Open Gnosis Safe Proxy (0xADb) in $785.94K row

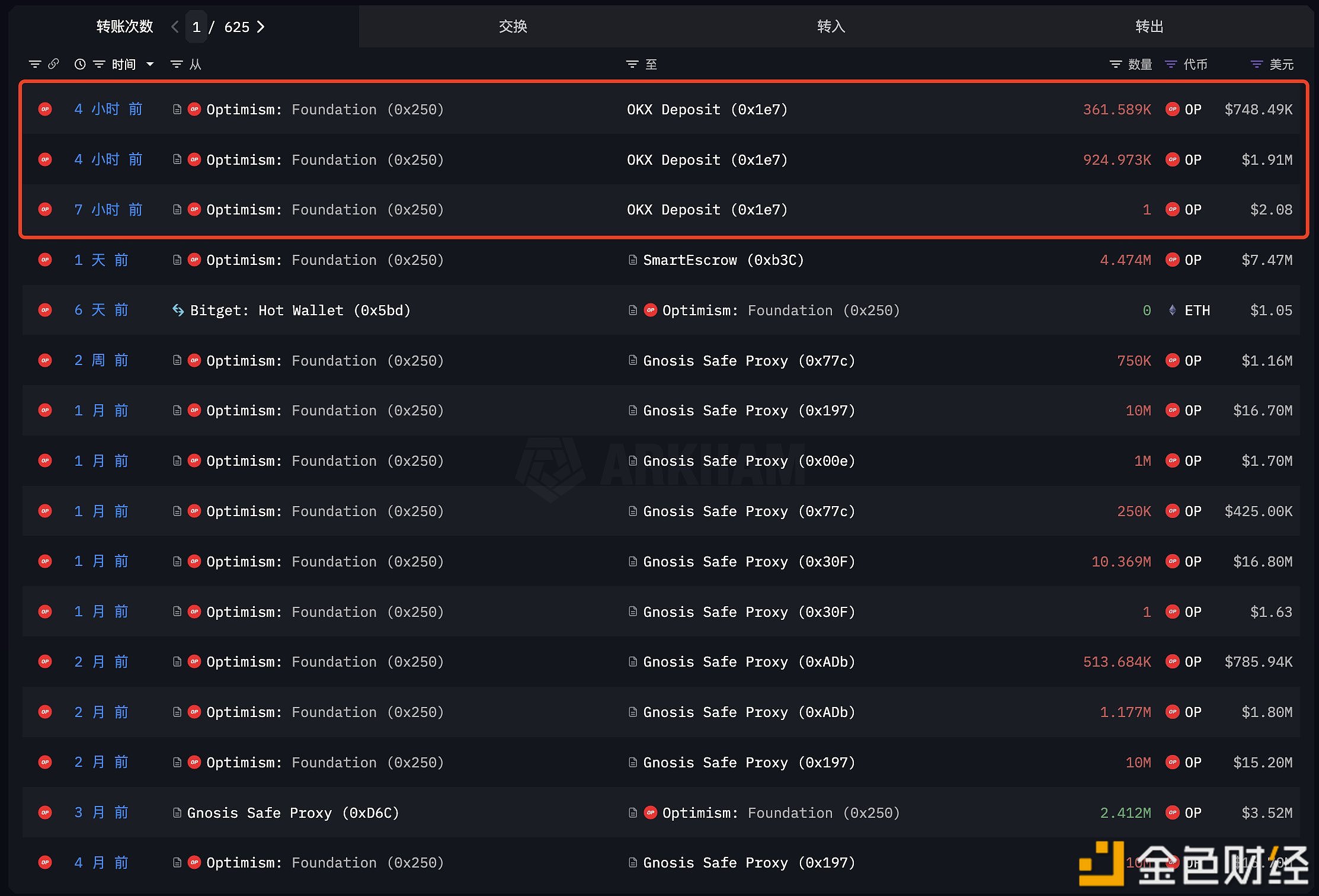(x=750, y=662)
